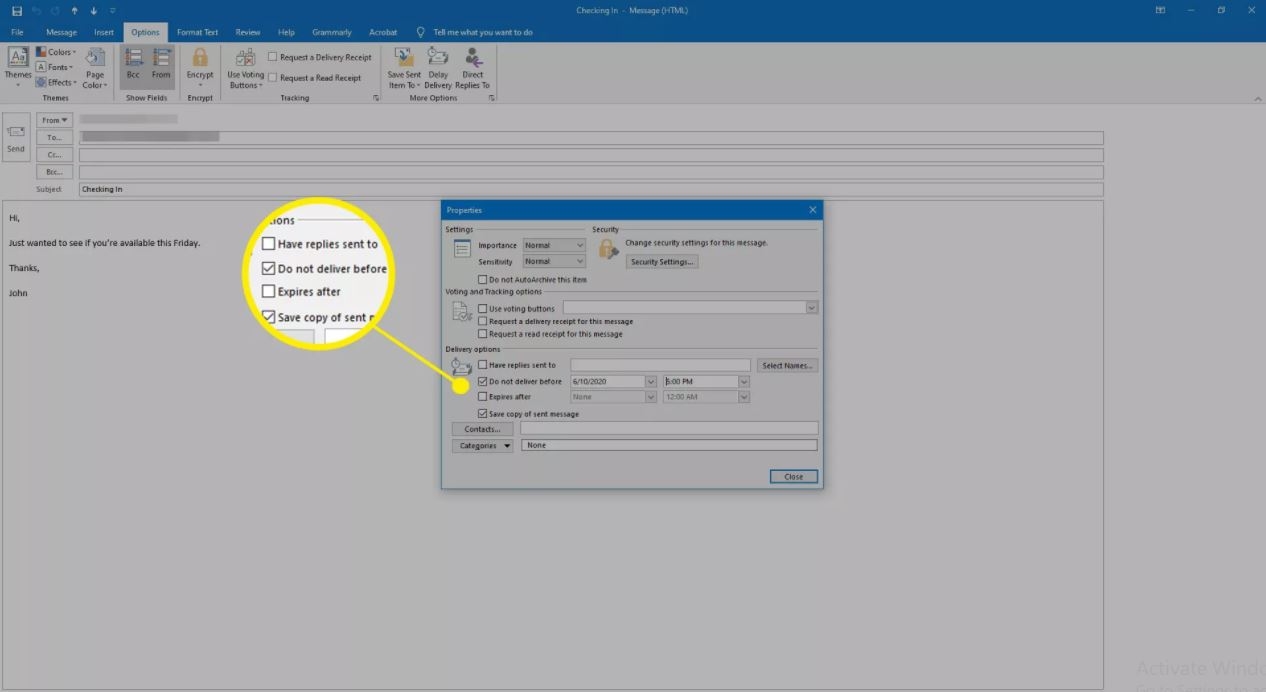1266x692 pixels.
Task: Open the 6/10/2020 date dropdown
Action: (651, 381)
